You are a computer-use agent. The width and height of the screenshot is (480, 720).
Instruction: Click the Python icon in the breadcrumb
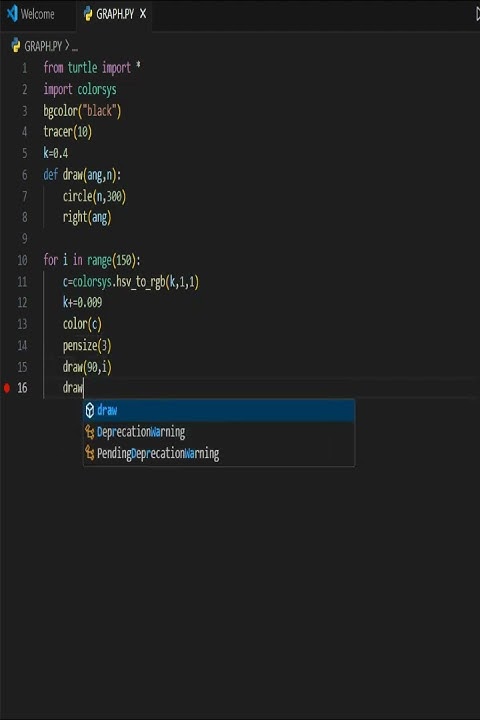[x=16, y=46]
